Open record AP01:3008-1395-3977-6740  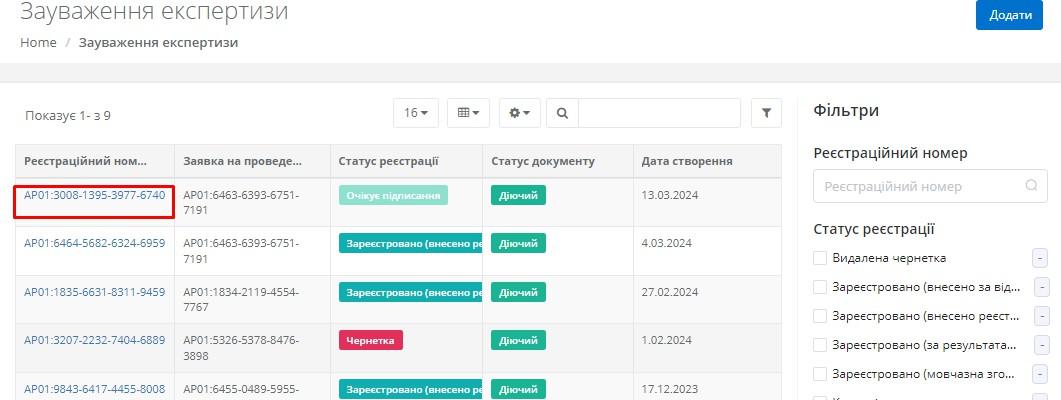pyautogui.click(x=94, y=195)
